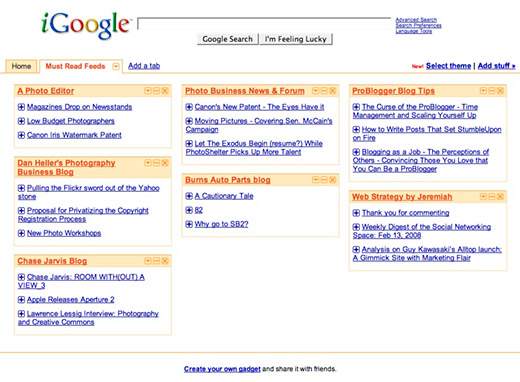Remove the A Photo Editor gadget

pyautogui.click(x=165, y=91)
